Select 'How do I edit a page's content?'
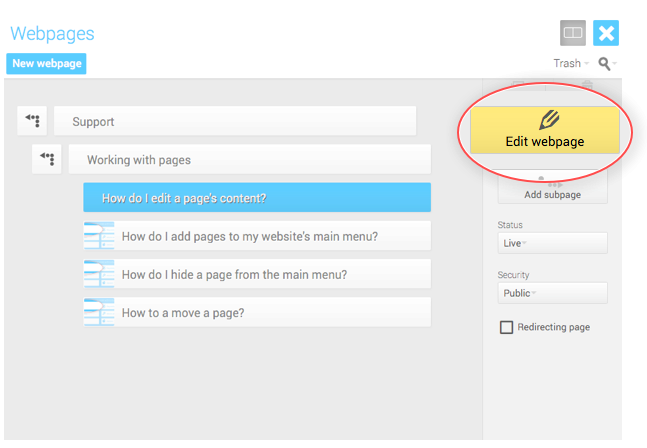The height and width of the screenshot is (448, 647). click(x=257, y=198)
